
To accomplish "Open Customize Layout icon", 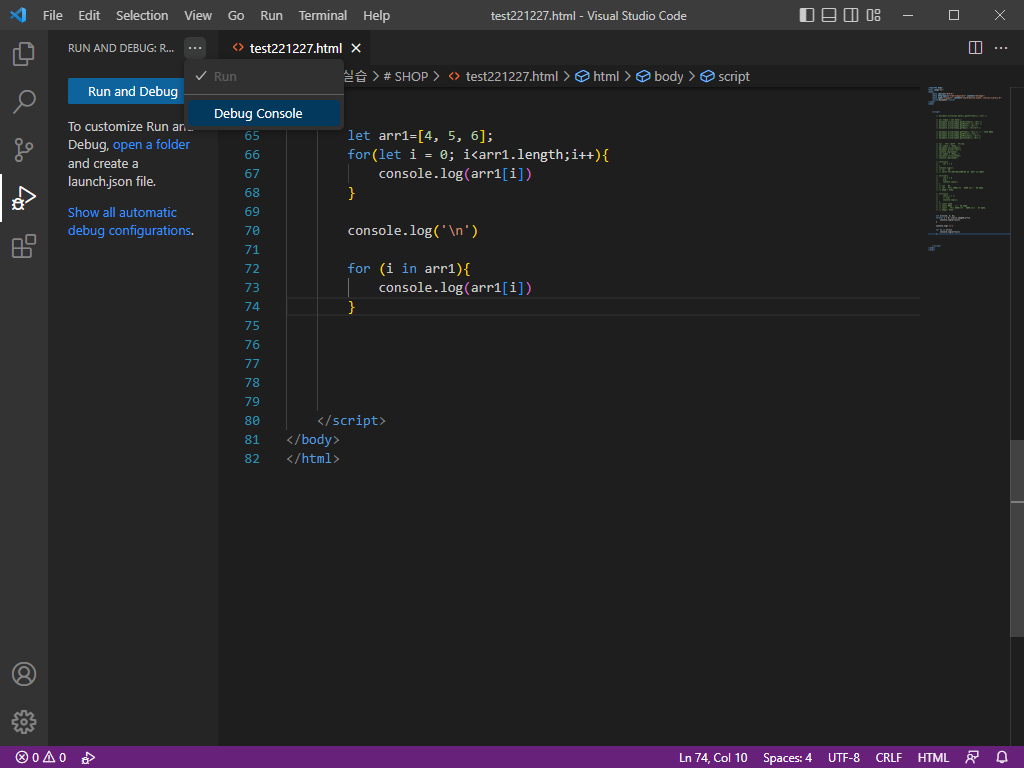I will pos(873,15).
